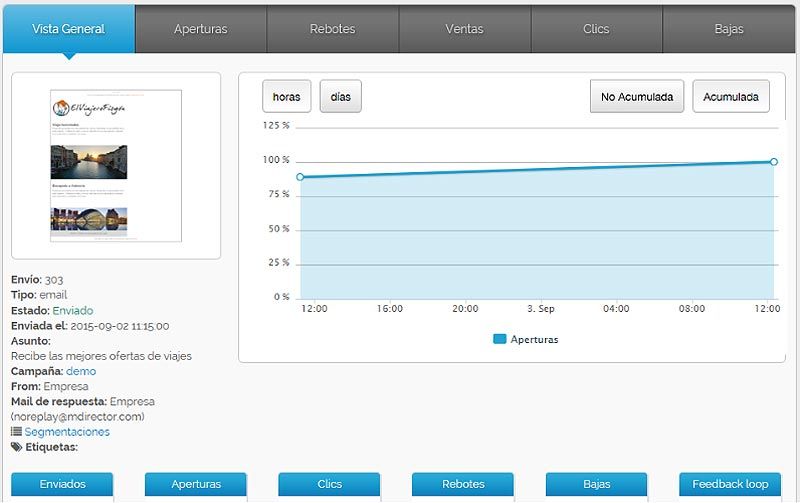
Task: Click the Venice image in email preview
Action: (89, 162)
